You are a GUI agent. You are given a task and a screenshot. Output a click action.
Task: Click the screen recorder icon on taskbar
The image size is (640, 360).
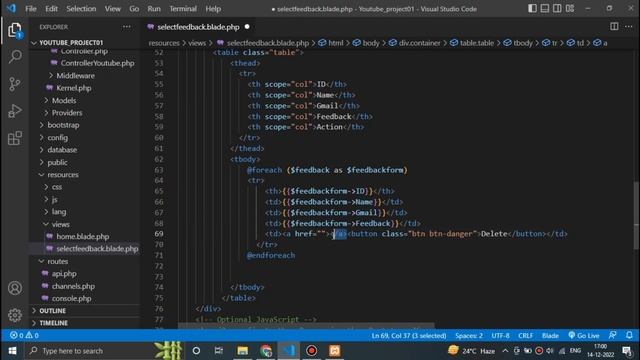point(311,351)
